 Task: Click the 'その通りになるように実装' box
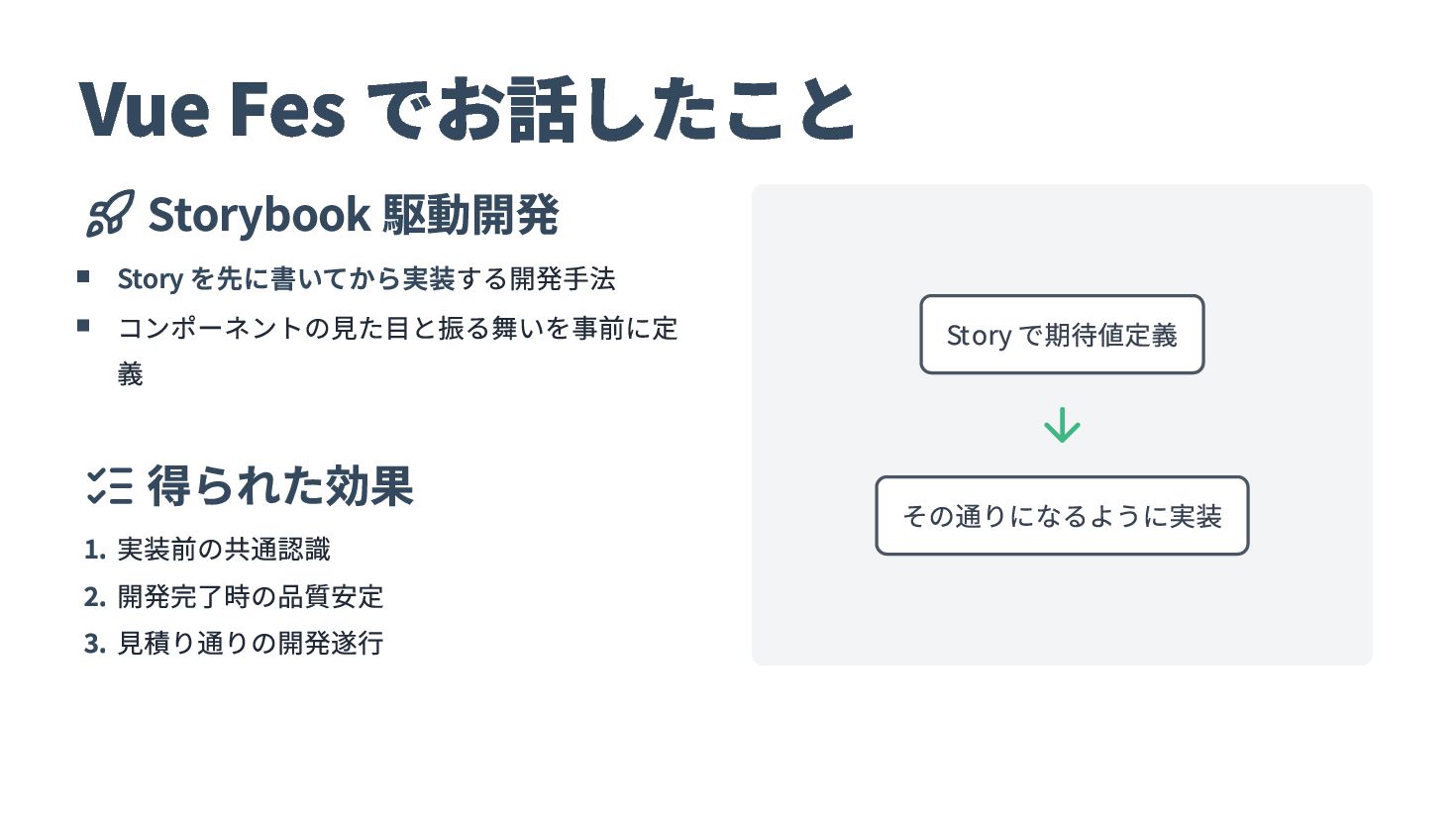pos(1062,516)
